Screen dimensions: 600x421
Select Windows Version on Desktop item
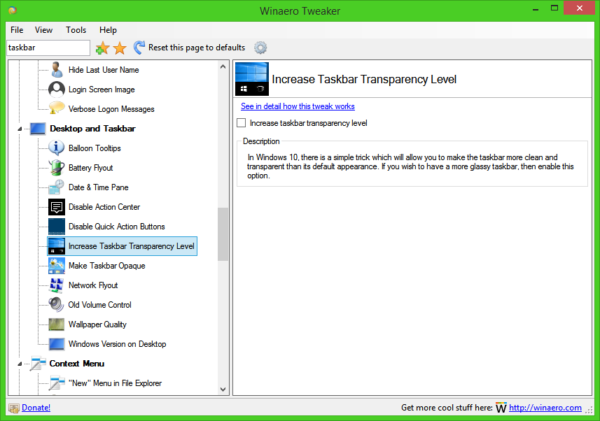(117, 344)
